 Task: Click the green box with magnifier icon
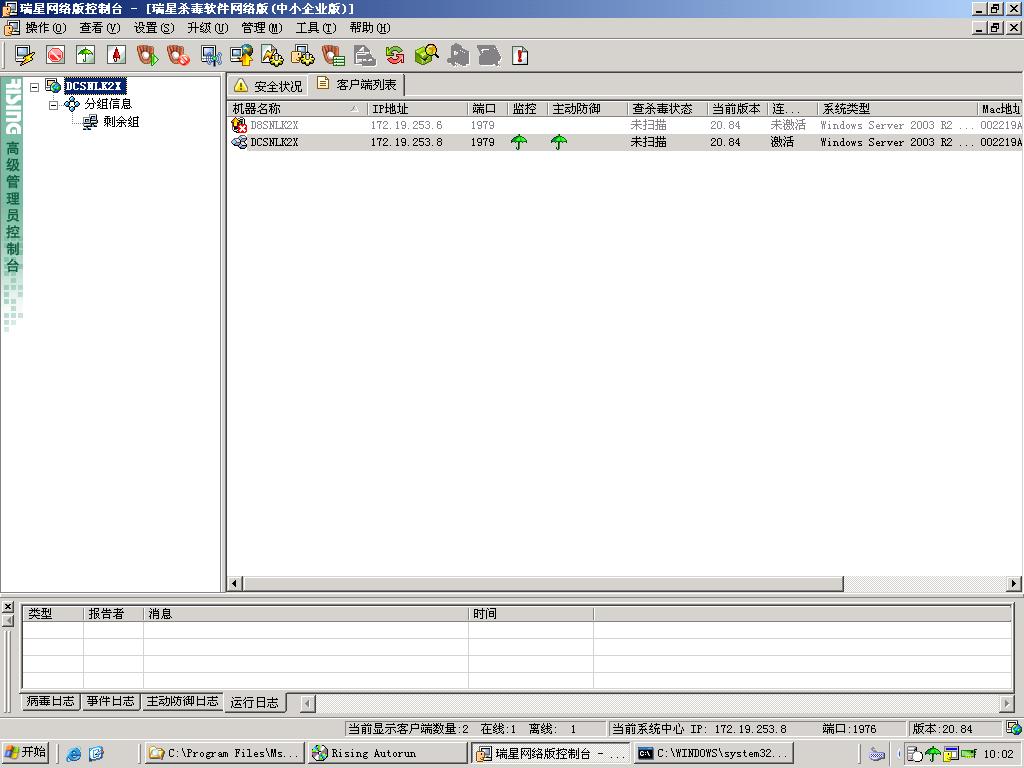point(426,55)
